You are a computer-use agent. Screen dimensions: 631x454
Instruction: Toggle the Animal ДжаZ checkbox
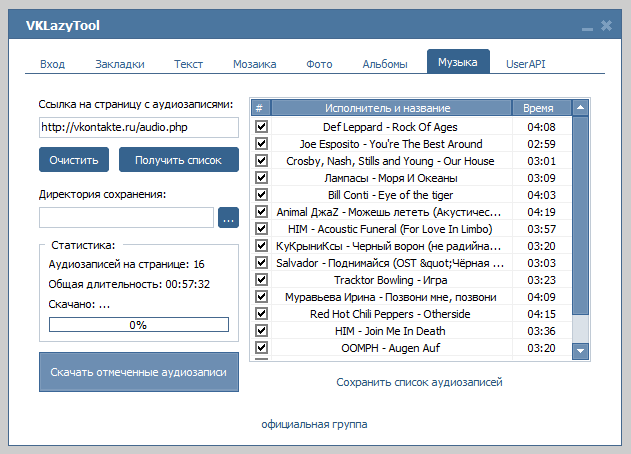tap(262, 212)
